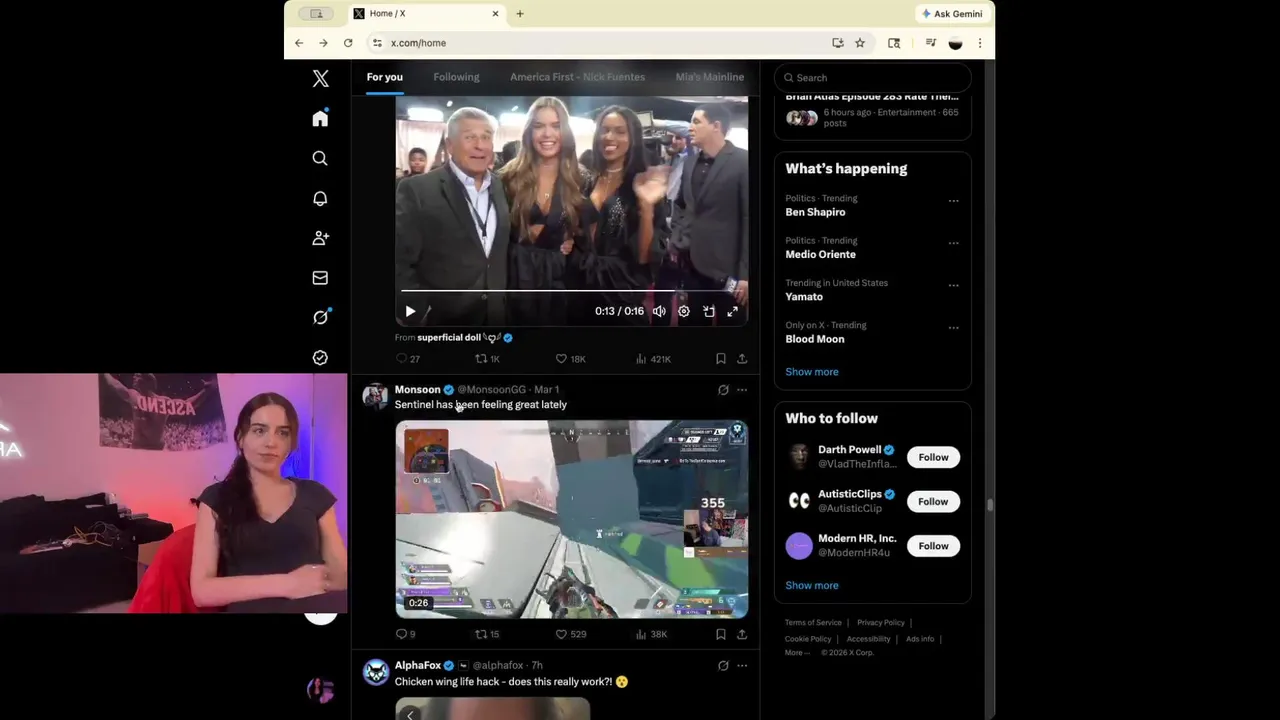Repost Monsoon post (15)

tap(487, 634)
